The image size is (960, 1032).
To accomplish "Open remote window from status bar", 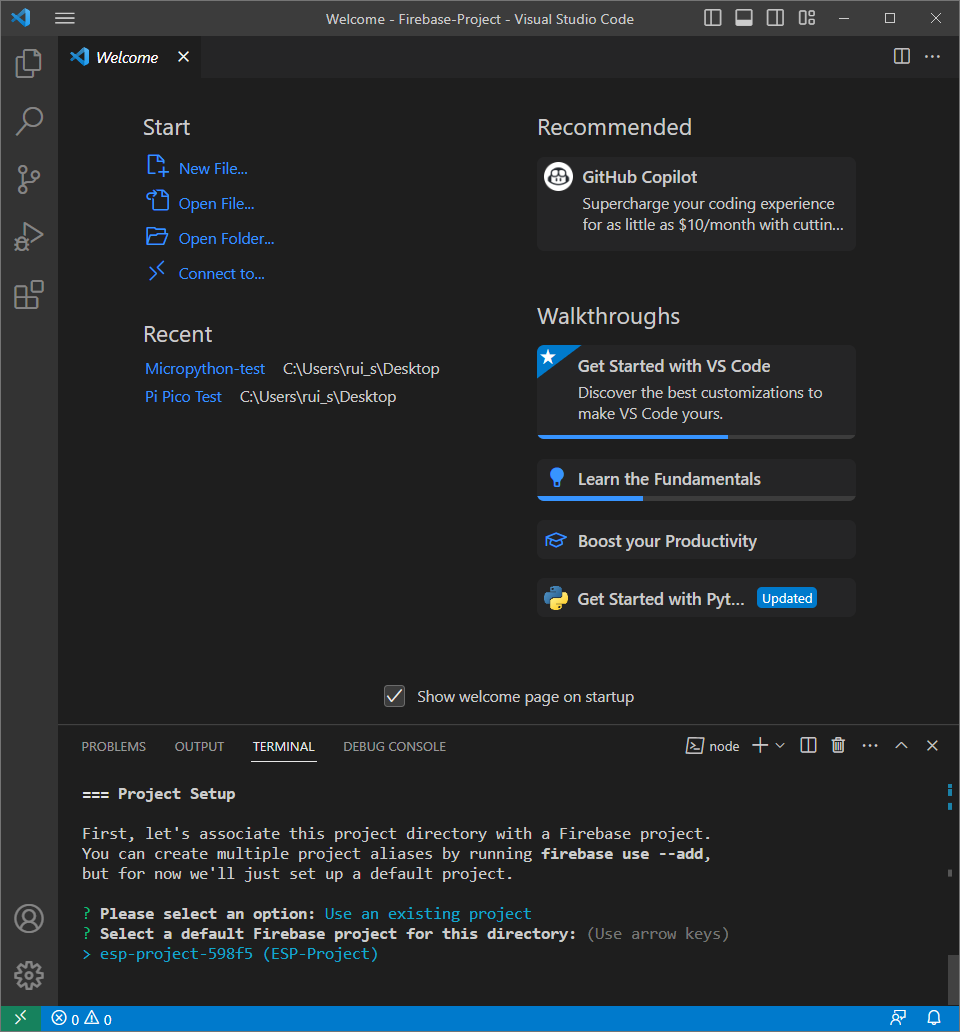I will pyautogui.click(x=20, y=1018).
